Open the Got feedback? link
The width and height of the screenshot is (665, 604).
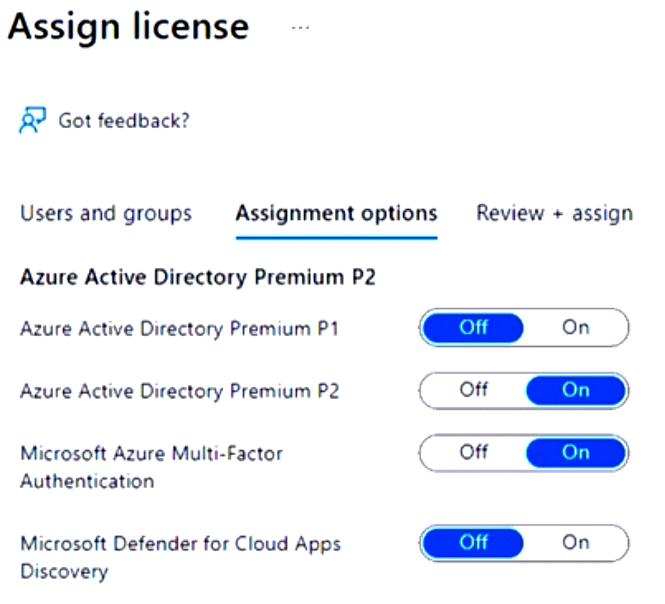(x=123, y=121)
